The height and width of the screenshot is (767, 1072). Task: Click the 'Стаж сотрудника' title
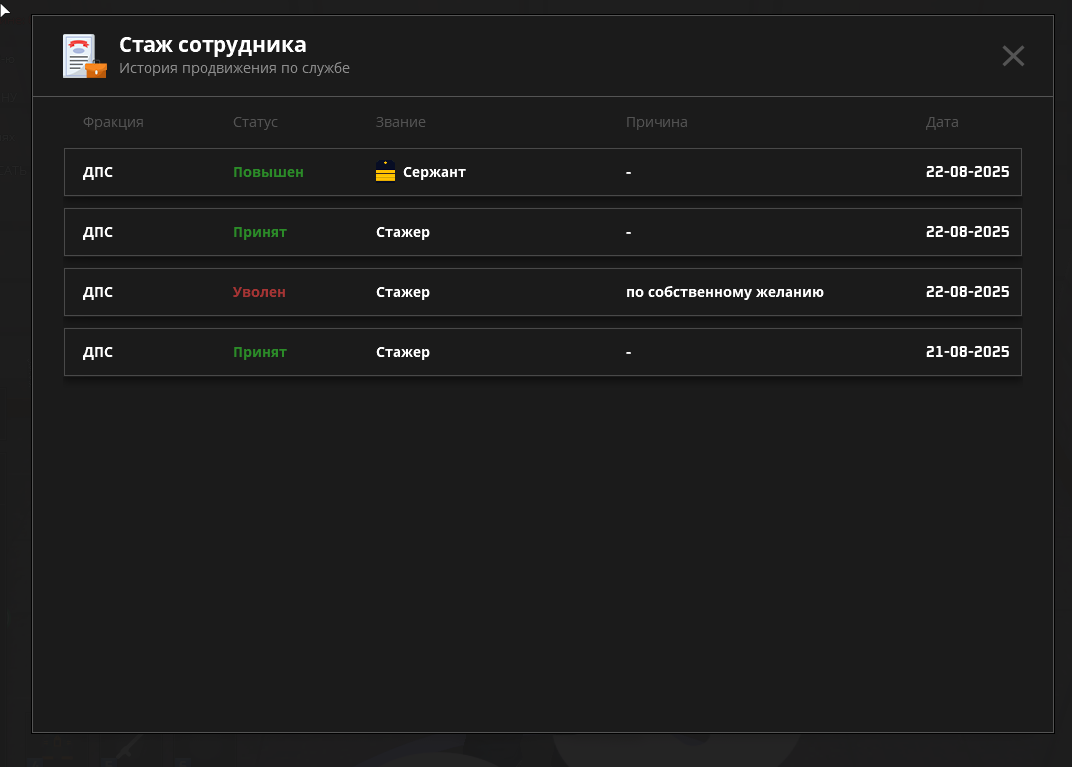coord(213,44)
